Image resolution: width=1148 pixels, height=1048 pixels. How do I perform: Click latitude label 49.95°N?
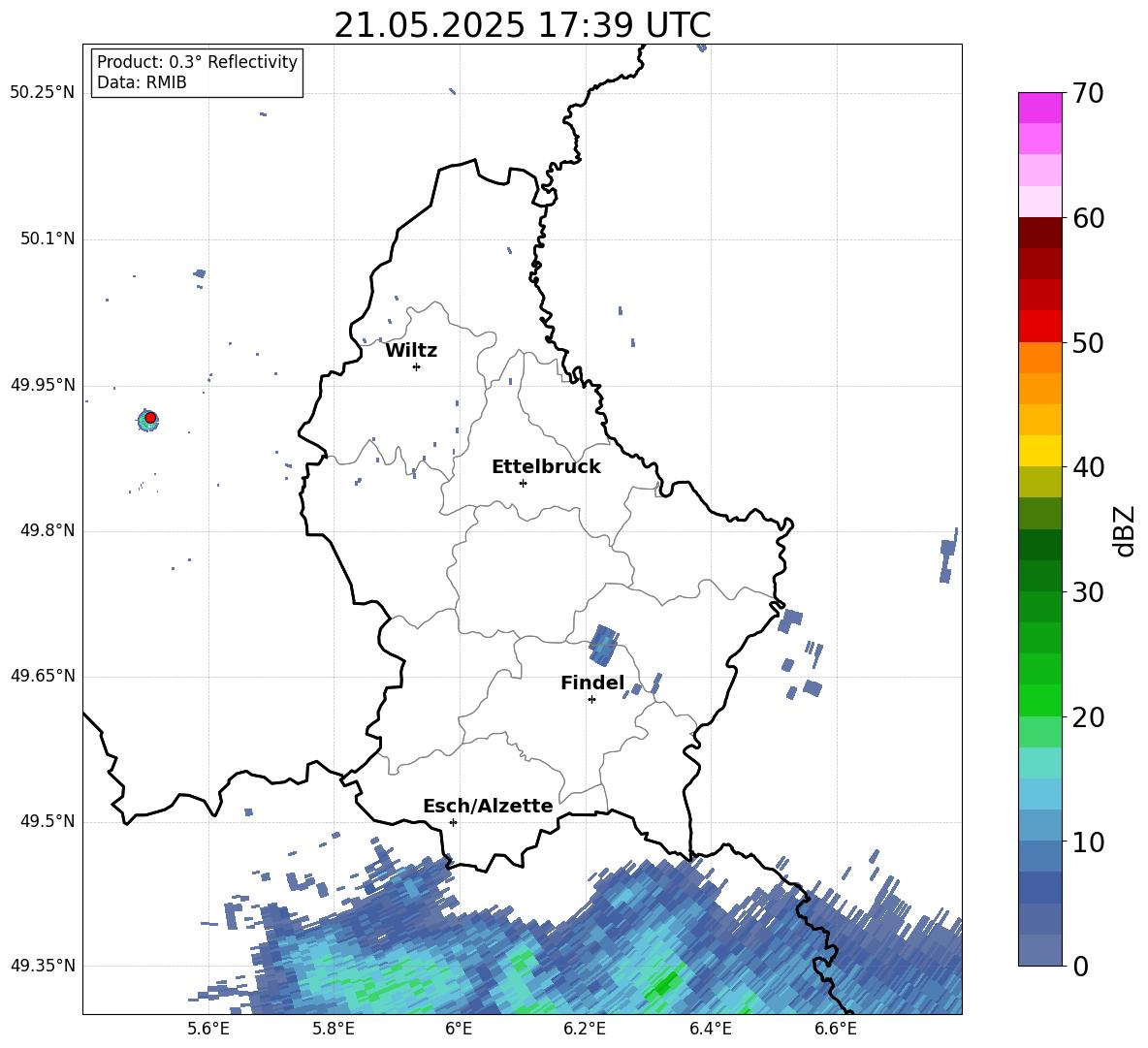click(x=43, y=385)
